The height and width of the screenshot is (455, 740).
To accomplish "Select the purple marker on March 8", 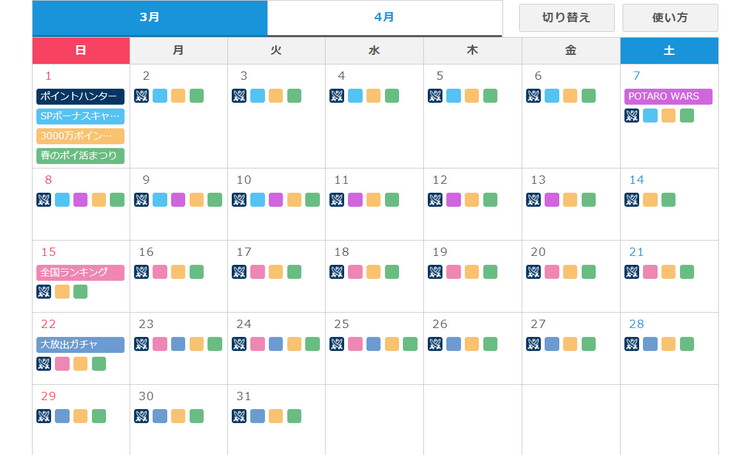I will 81,200.
